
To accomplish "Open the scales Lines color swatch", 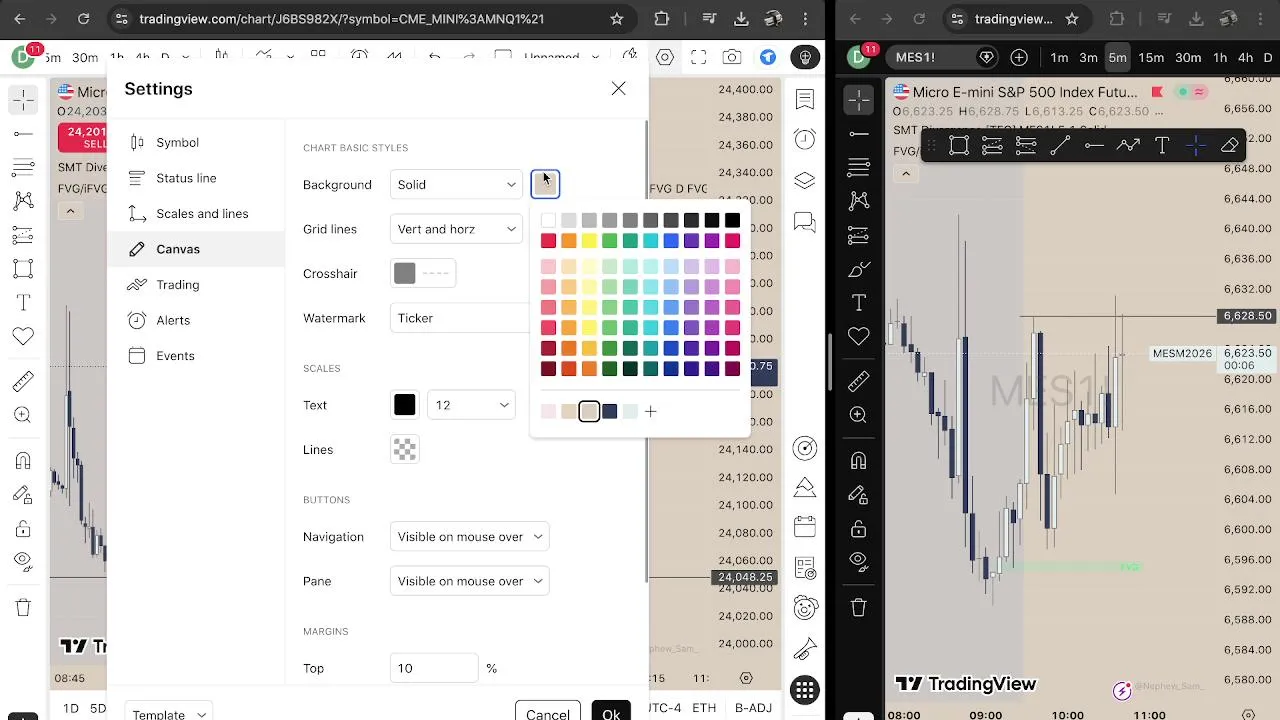I will click(405, 450).
